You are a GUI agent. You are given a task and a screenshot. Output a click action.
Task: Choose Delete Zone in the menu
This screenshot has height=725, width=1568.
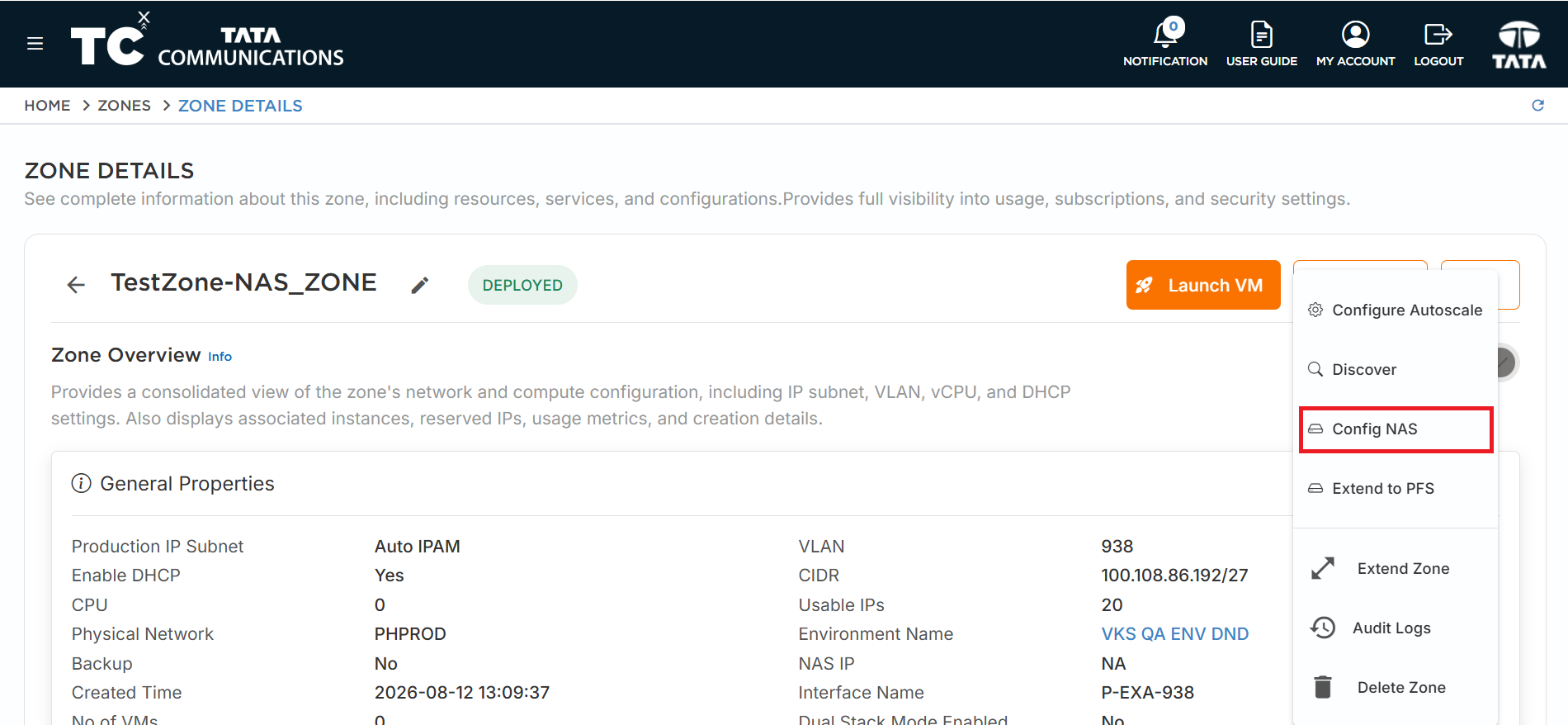pyautogui.click(x=1395, y=687)
